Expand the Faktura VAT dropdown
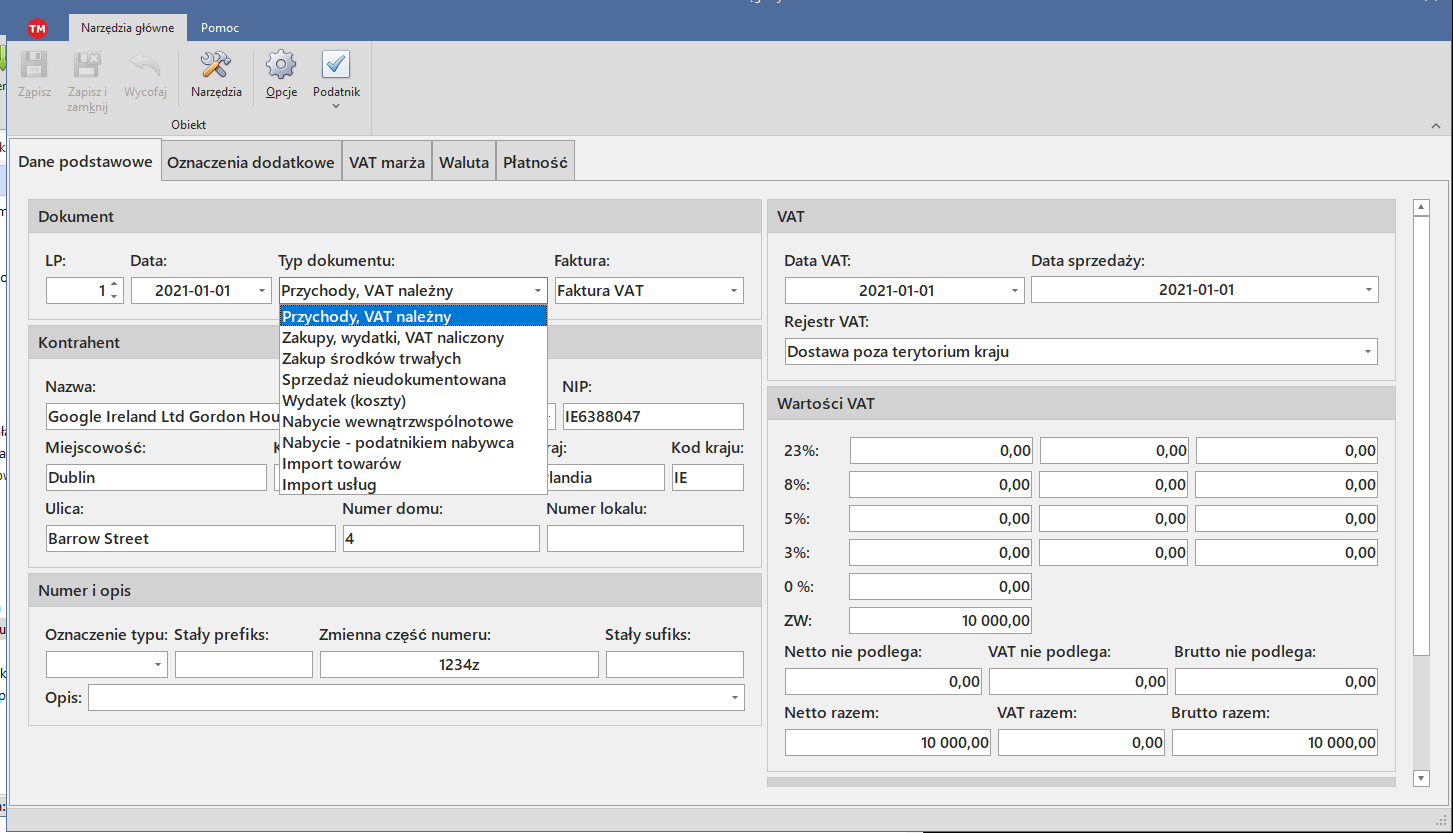Screen dimensions: 1453x833 735,291
